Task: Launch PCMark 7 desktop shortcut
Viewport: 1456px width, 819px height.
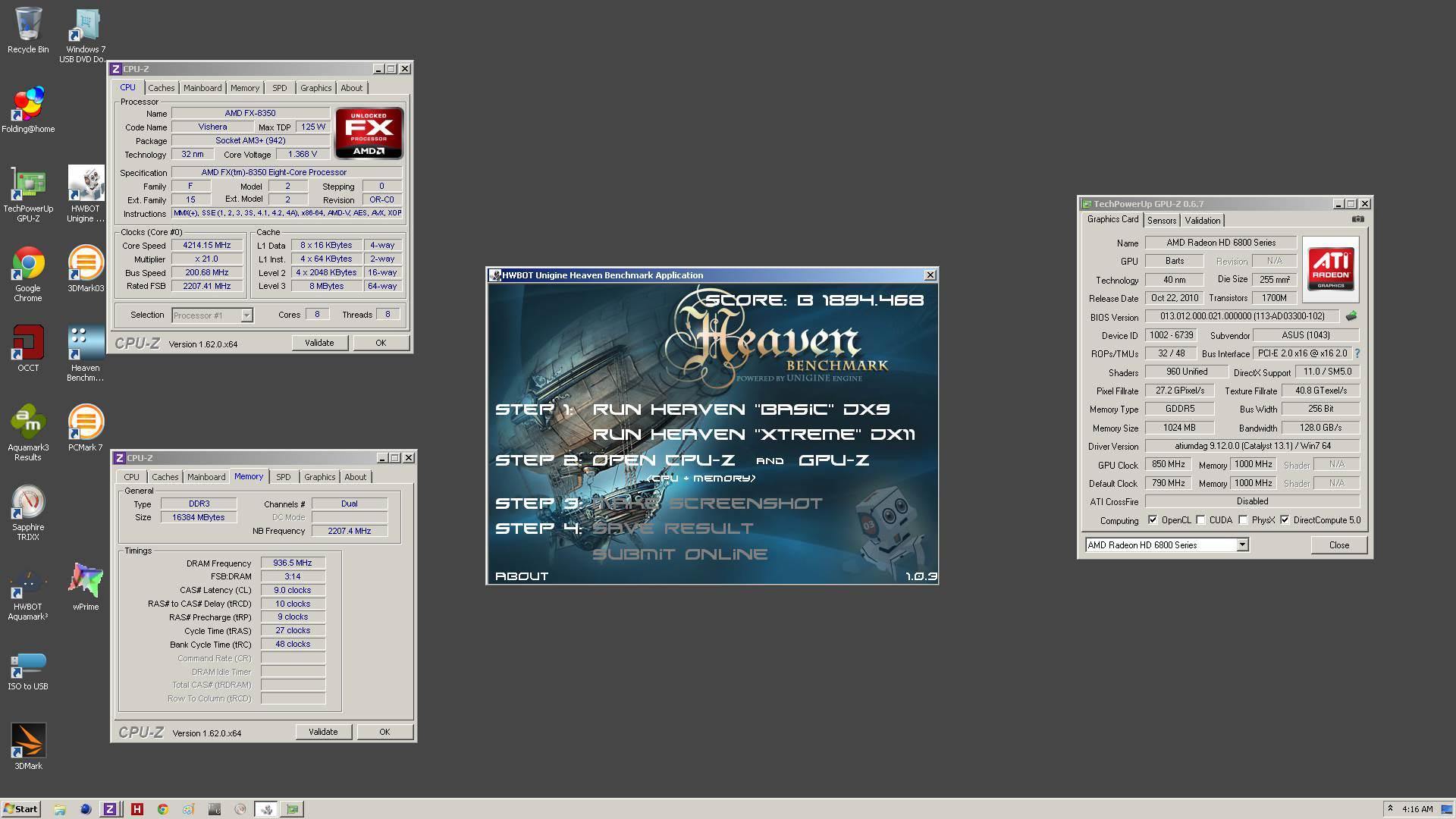Action: pos(86,428)
